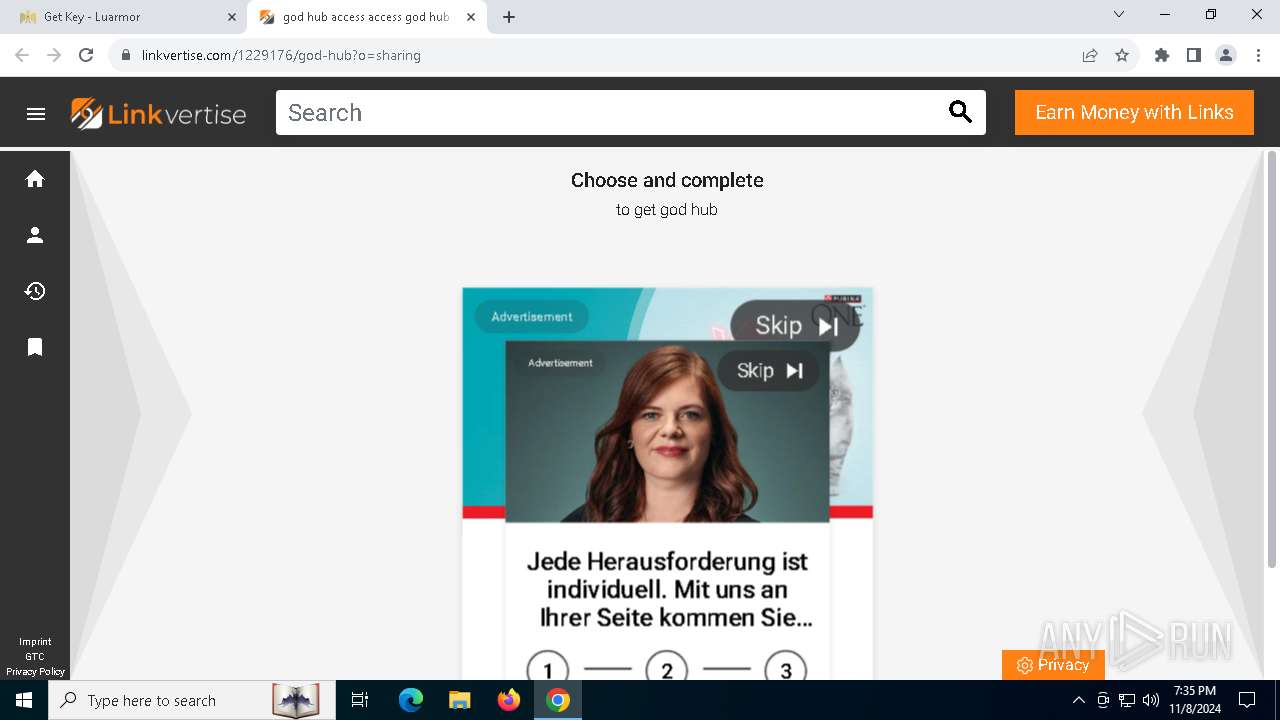
Task: Close the Get Key - Luarmor tab
Action: 232,17
